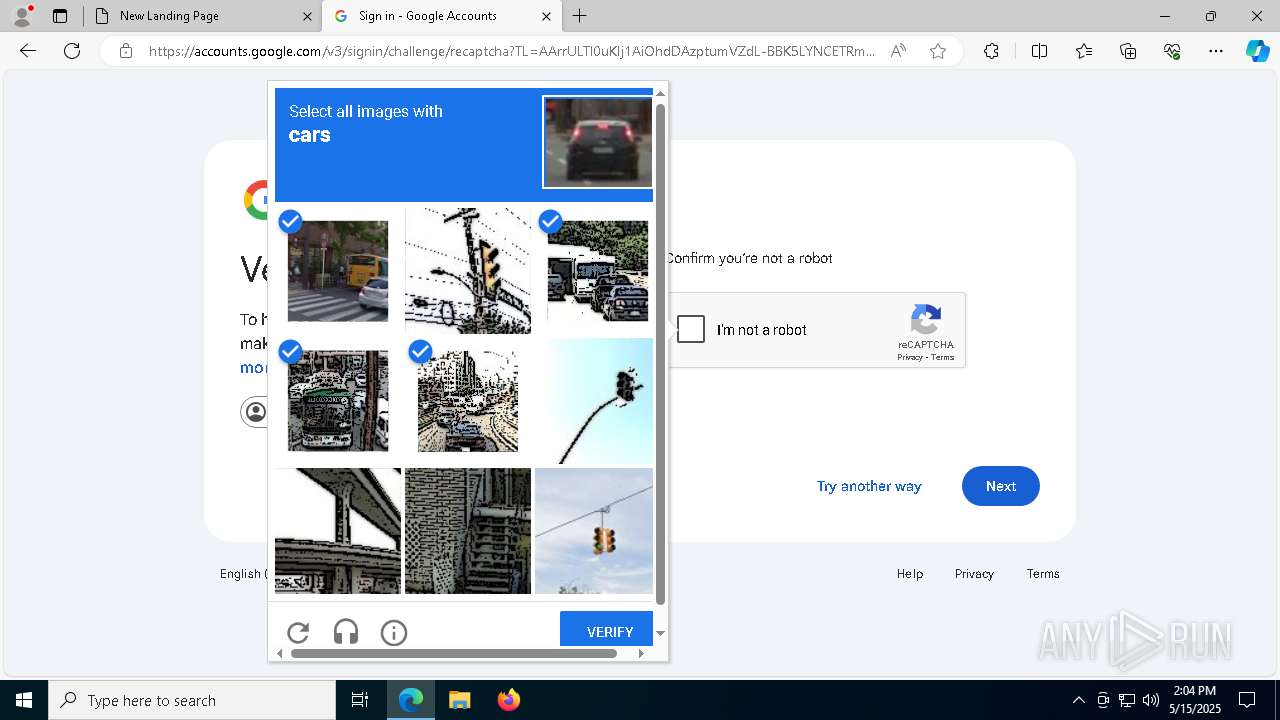Check the I'm not a robot checkbox
Image resolution: width=1280 pixels, height=720 pixels.
pos(691,329)
